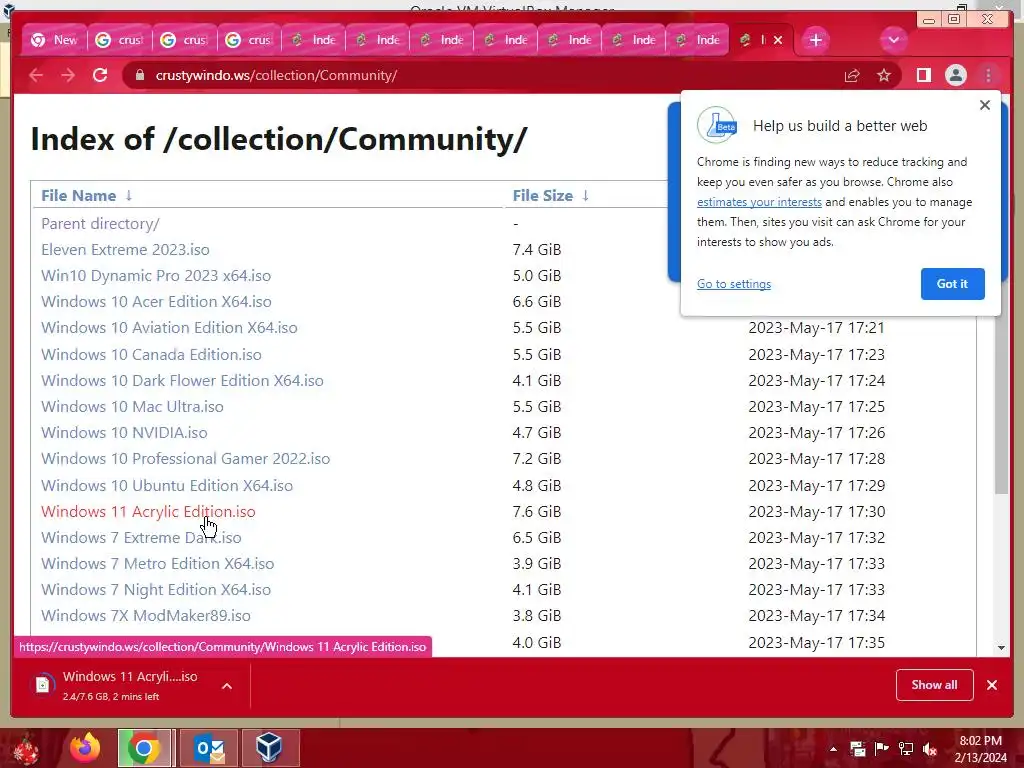This screenshot has height=768, width=1024.
Task: Reload the current page
Action: point(100,75)
